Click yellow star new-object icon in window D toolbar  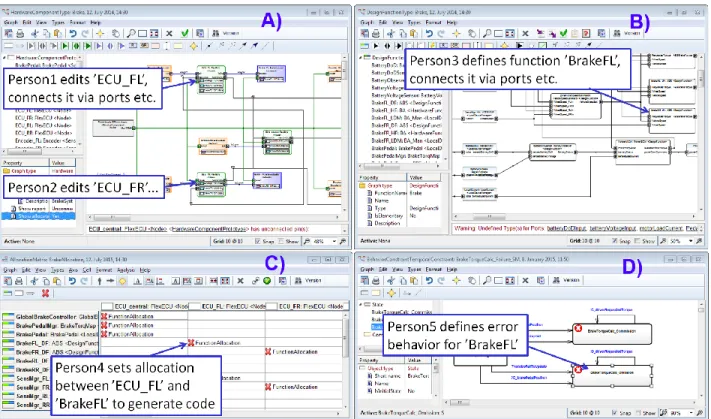pos(456,281)
